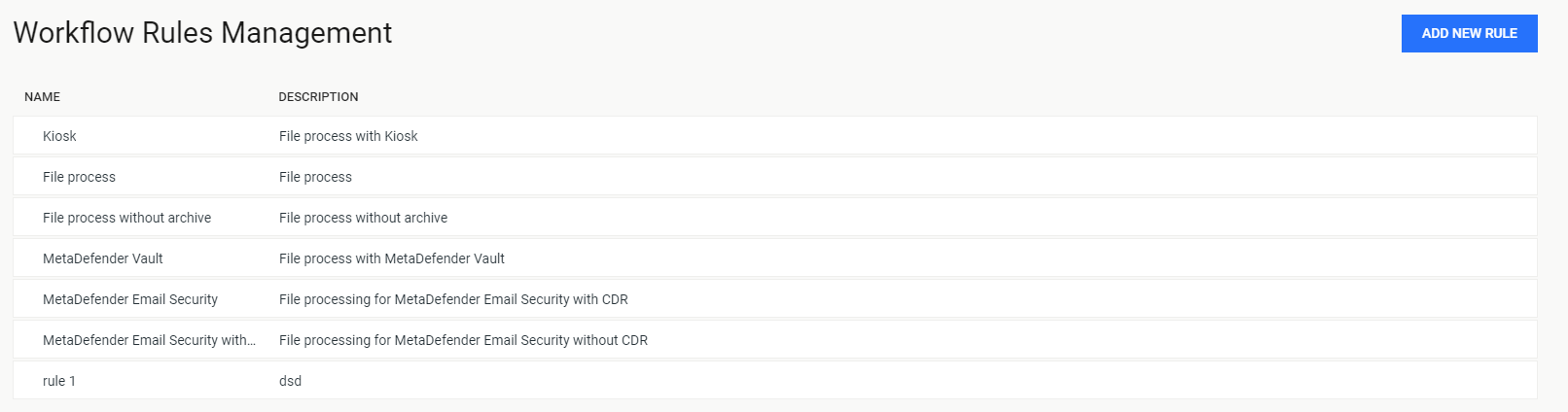Open the rule 1 entry
Viewport: 1568px width, 412px height.
point(59,381)
